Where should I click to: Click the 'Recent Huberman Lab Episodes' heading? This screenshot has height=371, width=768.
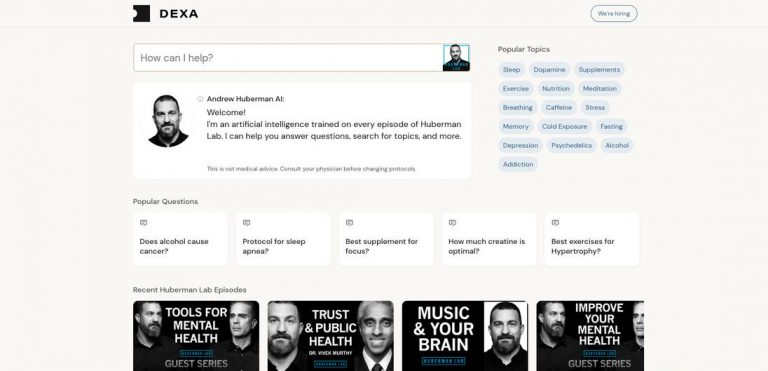[190, 290]
